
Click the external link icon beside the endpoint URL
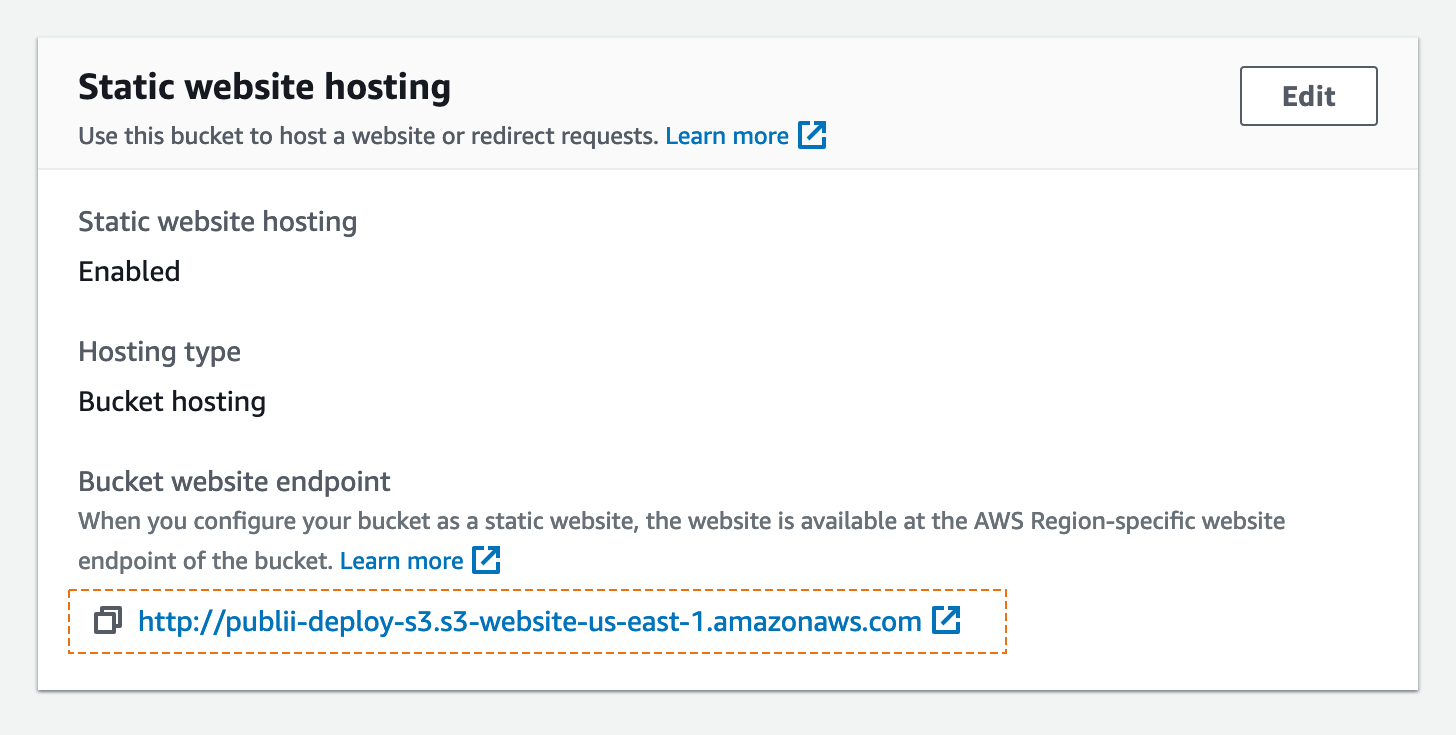(945, 620)
